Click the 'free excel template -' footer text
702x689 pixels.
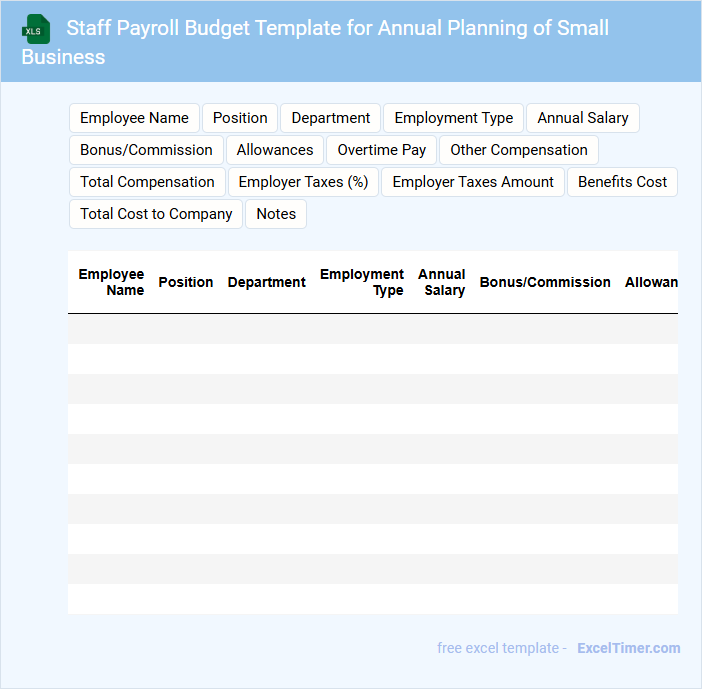pyautogui.click(x=502, y=648)
